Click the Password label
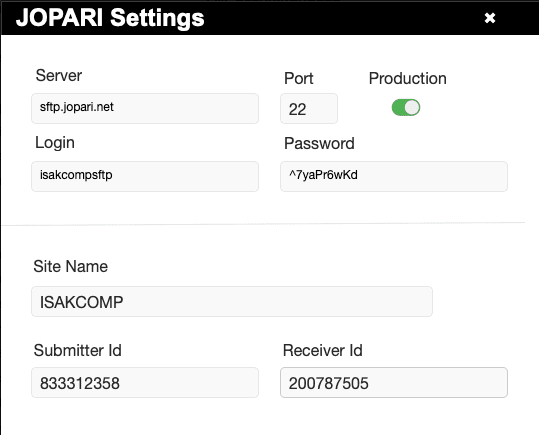 (319, 143)
